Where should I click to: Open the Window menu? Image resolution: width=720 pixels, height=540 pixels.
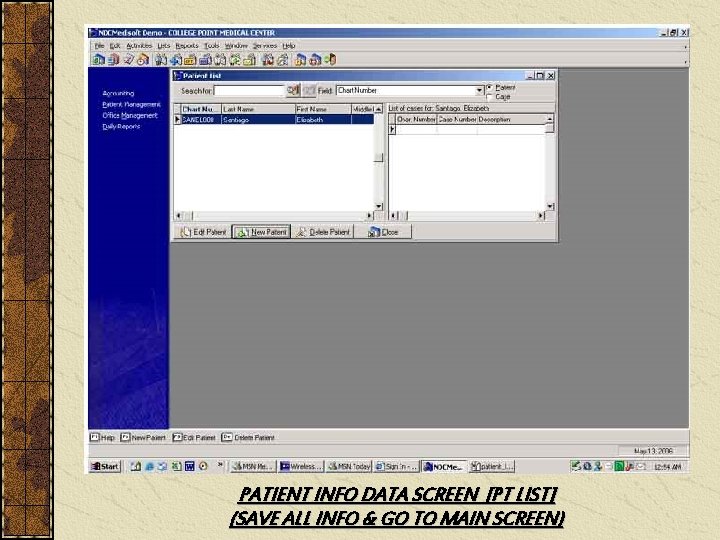click(236, 46)
